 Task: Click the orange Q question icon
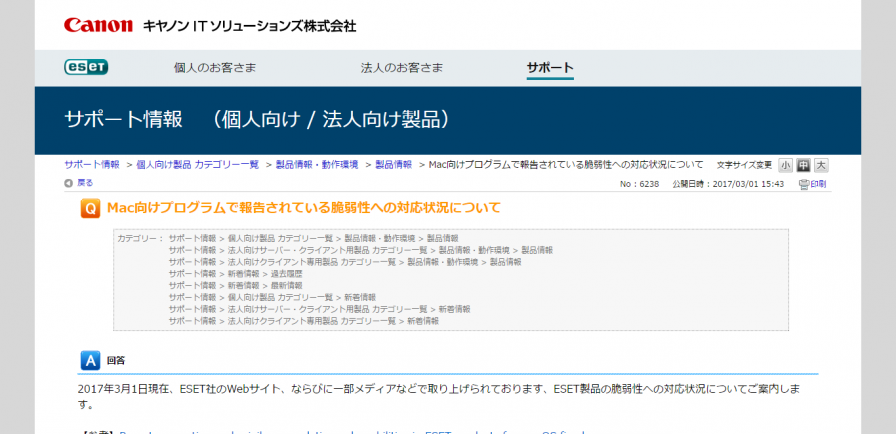point(90,208)
